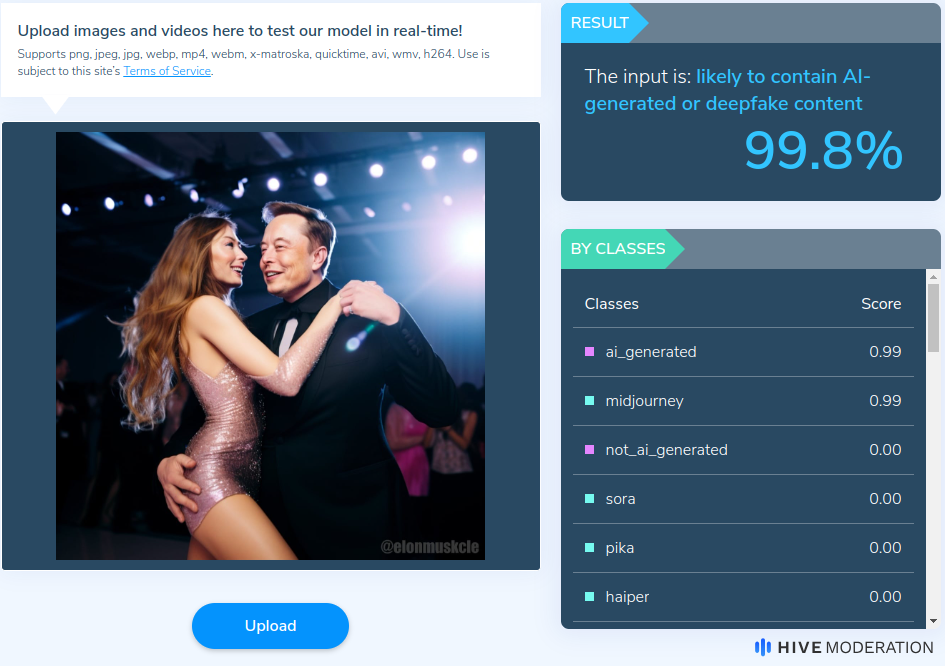Viewport: 945px width, 666px height.
Task: Click the classes list scrollbar thumb
Action: tap(933, 318)
